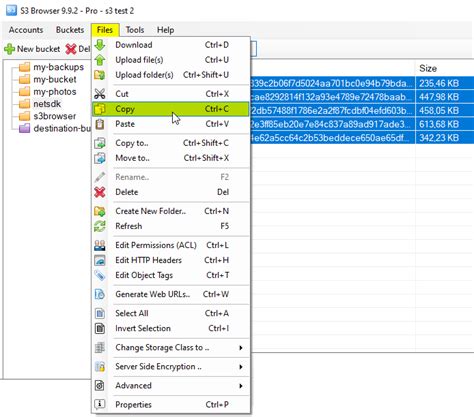
Task: Choose Invert Selection entry
Action: tap(171, 328)
